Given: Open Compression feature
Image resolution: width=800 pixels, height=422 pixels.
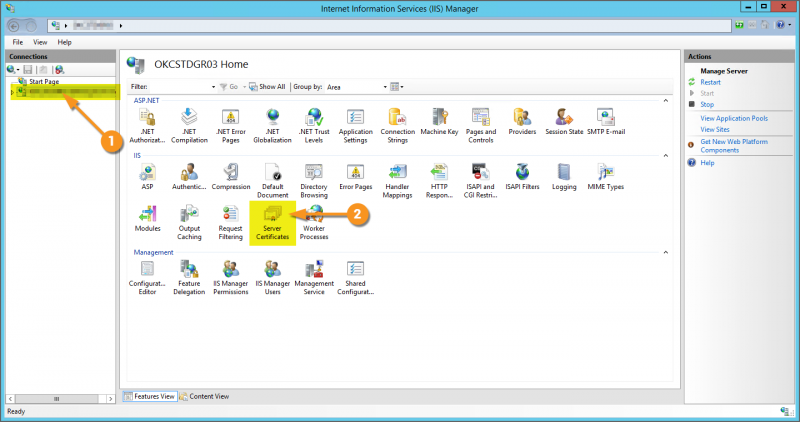Looking at the screenshot, I should tap(231, 177).
